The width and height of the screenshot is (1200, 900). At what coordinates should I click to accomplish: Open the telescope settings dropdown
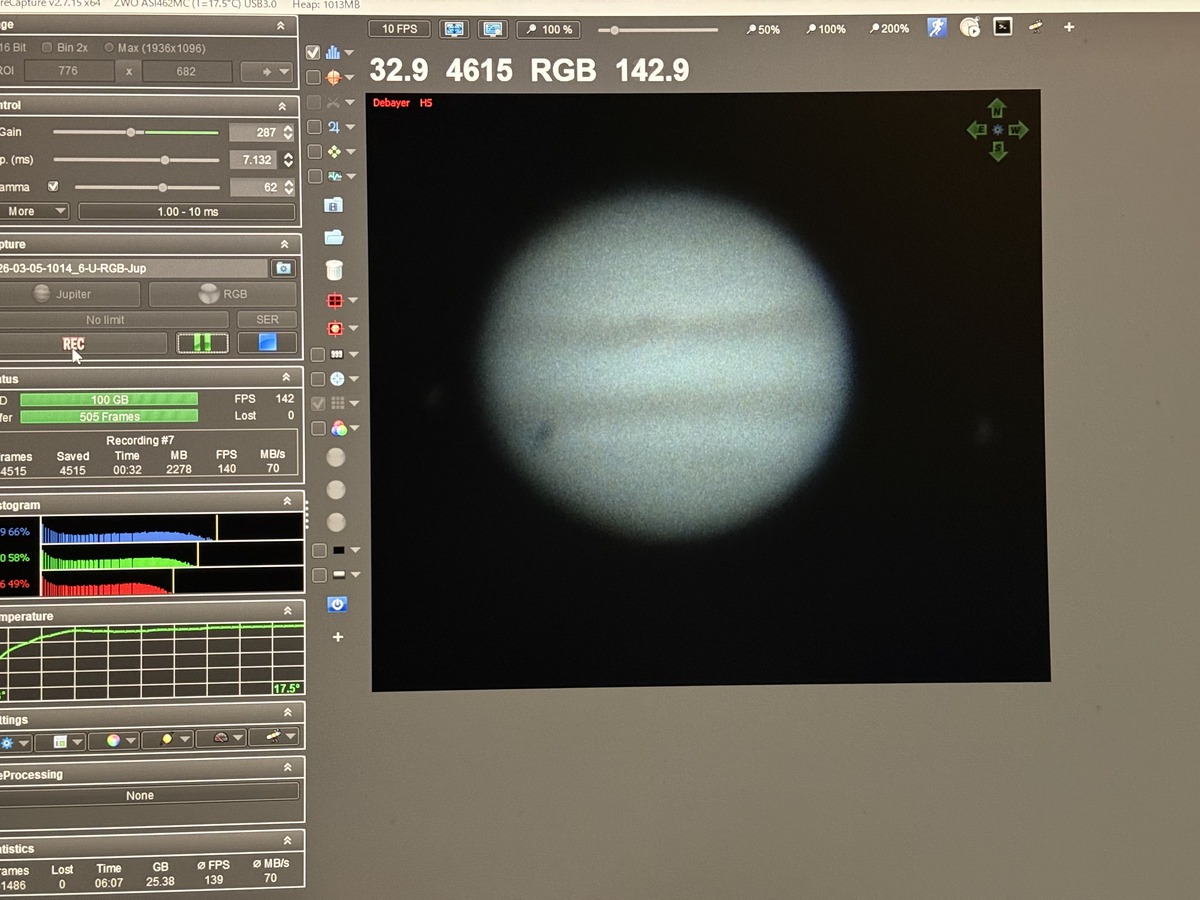pyautogui.click(x=274, y=737)
